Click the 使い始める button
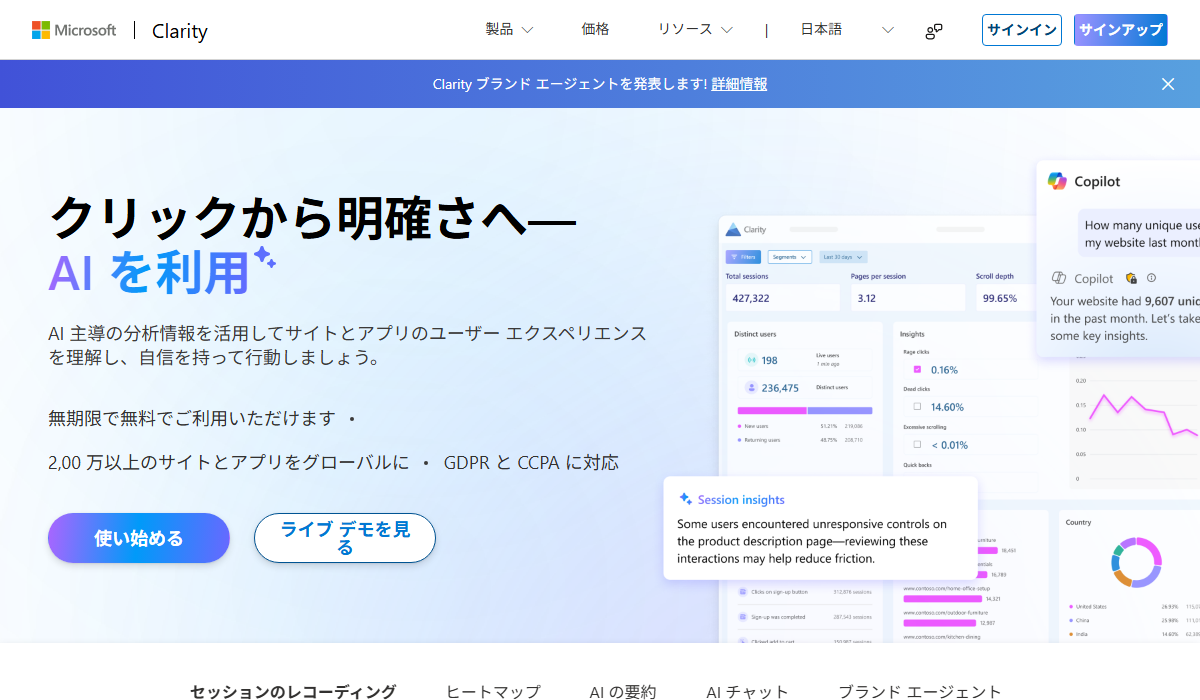Viewport: 1200px width, 700px height. (138, 537)
